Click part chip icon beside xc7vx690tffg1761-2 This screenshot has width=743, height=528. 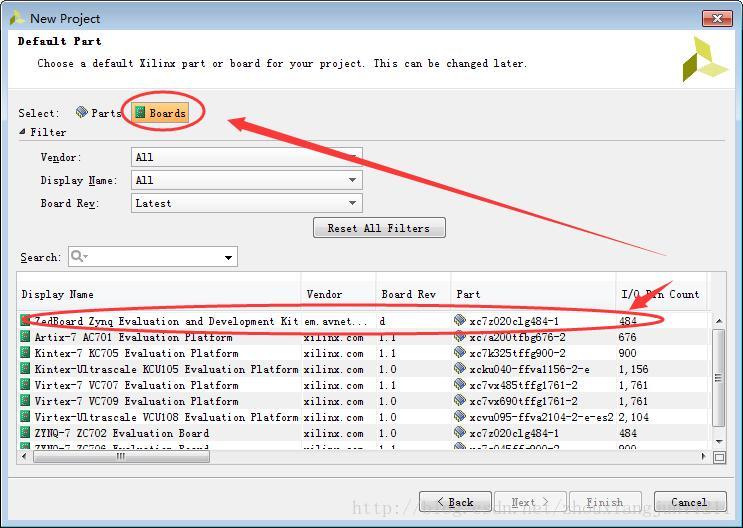tap(460, 401)
